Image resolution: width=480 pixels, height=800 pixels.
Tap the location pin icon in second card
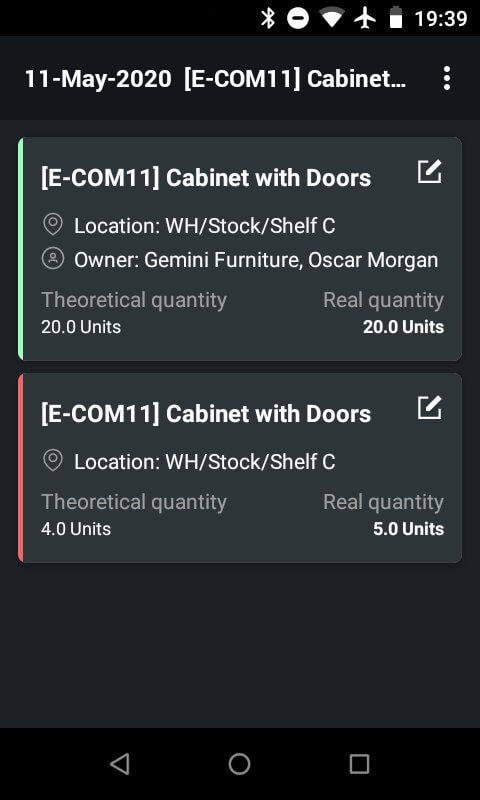[53, 461]
